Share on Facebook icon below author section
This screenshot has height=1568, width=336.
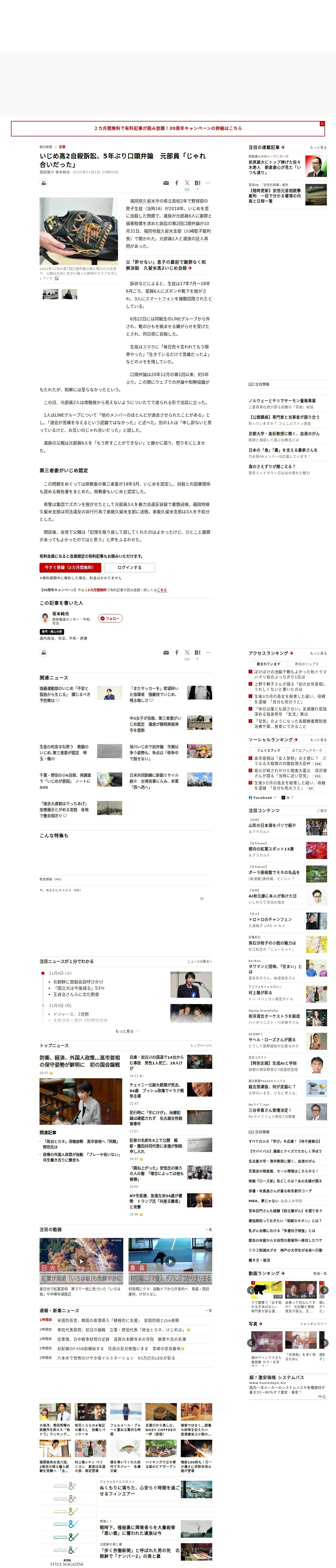click(x=177, y=653)
